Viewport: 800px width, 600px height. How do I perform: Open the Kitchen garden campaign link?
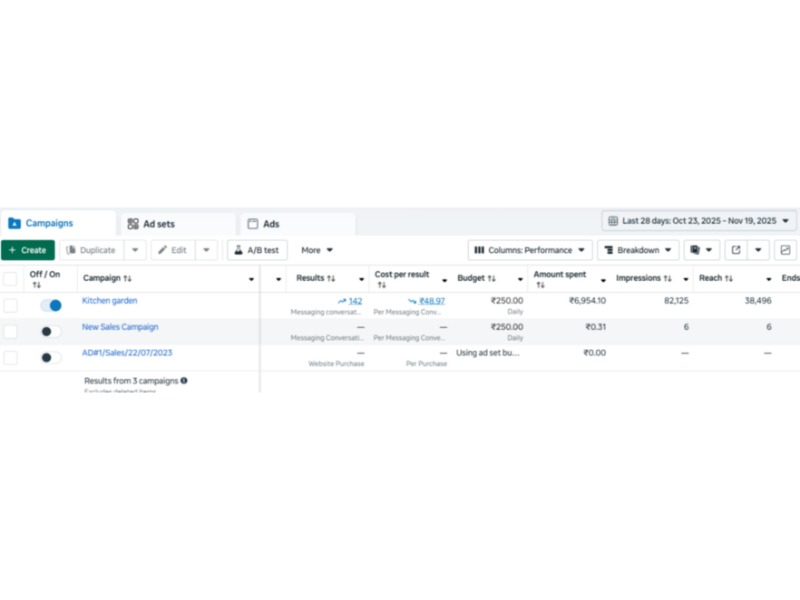click(110, 301)
